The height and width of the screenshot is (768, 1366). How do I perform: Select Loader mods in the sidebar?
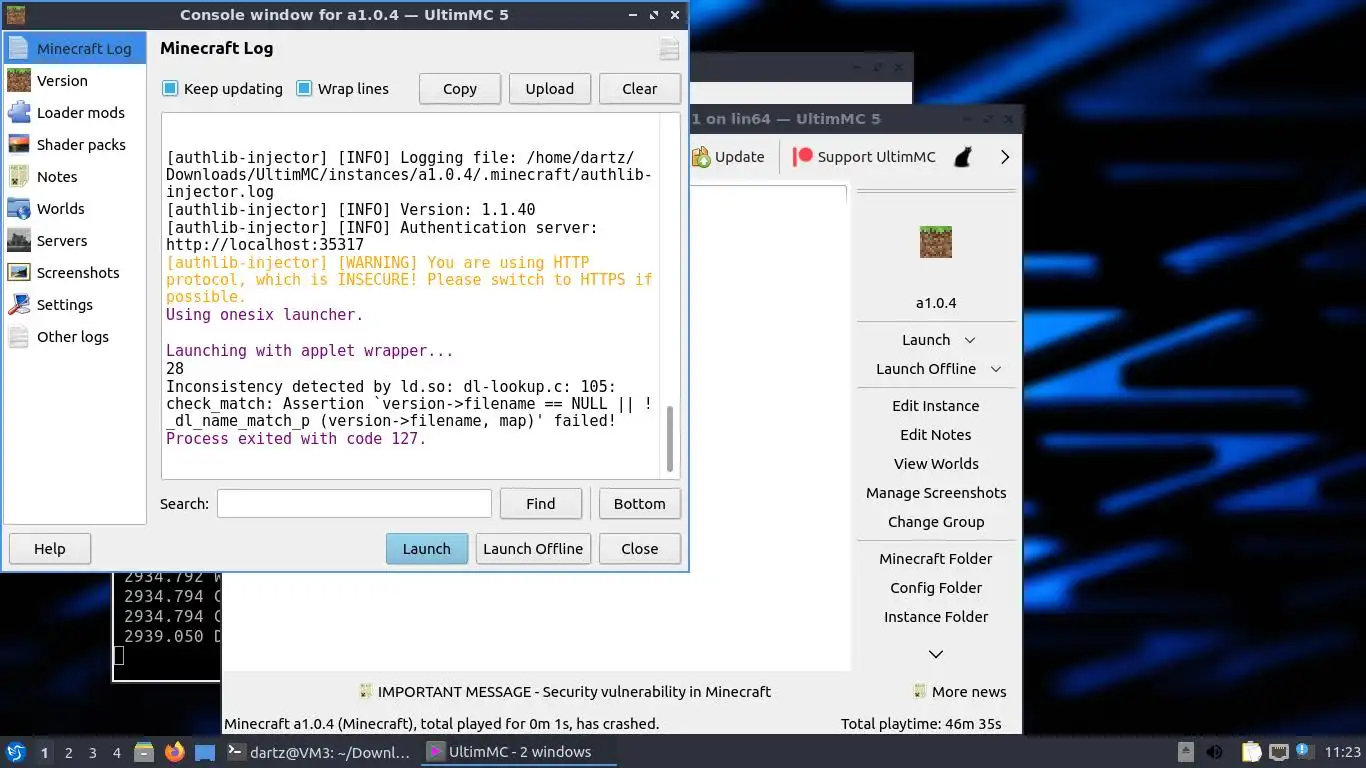75,112
